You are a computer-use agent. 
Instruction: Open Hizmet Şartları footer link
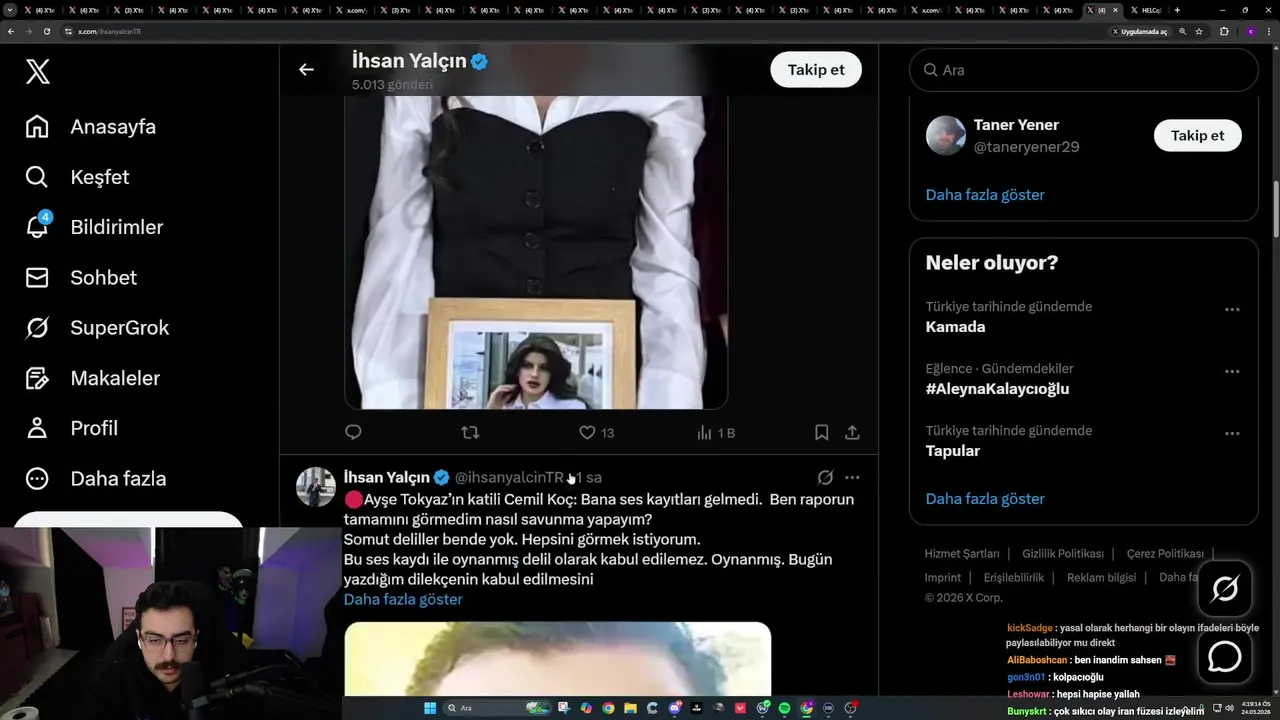[x=962, y=553]
